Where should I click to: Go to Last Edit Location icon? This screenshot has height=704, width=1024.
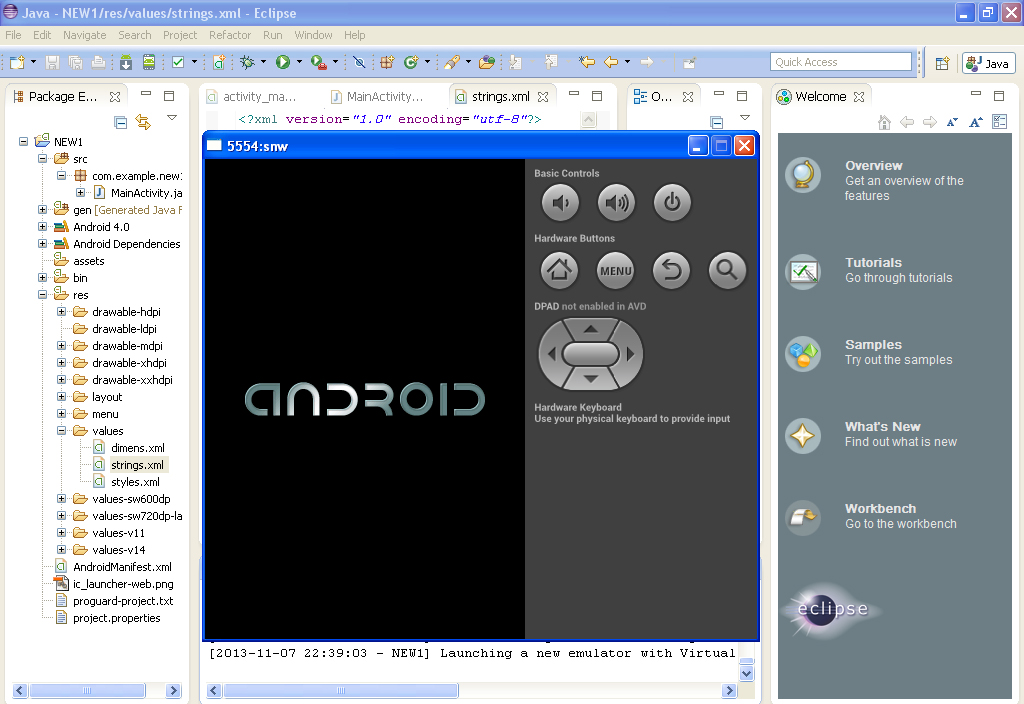[x=587, y=62]
